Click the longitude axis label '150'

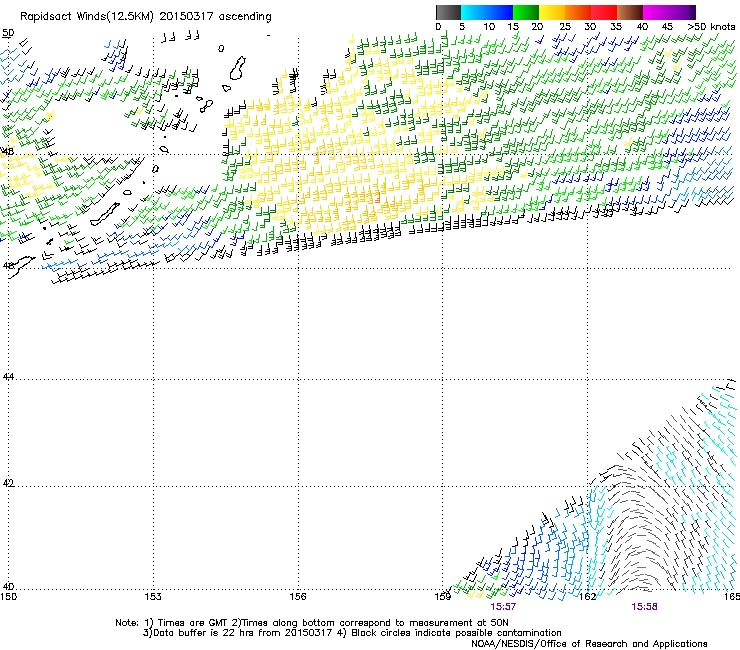(x=8, y=597)
